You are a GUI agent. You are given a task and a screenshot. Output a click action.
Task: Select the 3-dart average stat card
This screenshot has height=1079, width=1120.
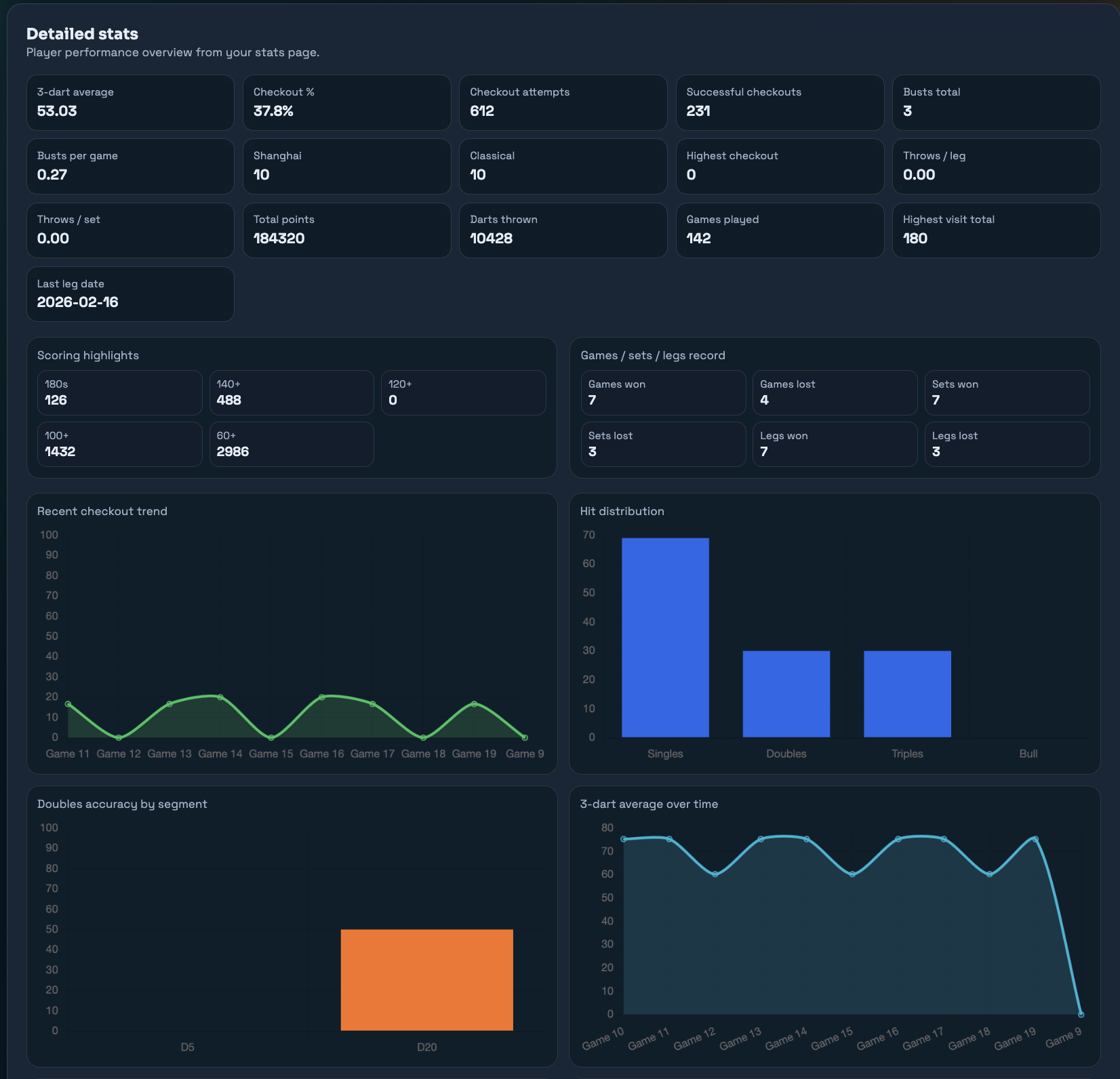[130, 102]
